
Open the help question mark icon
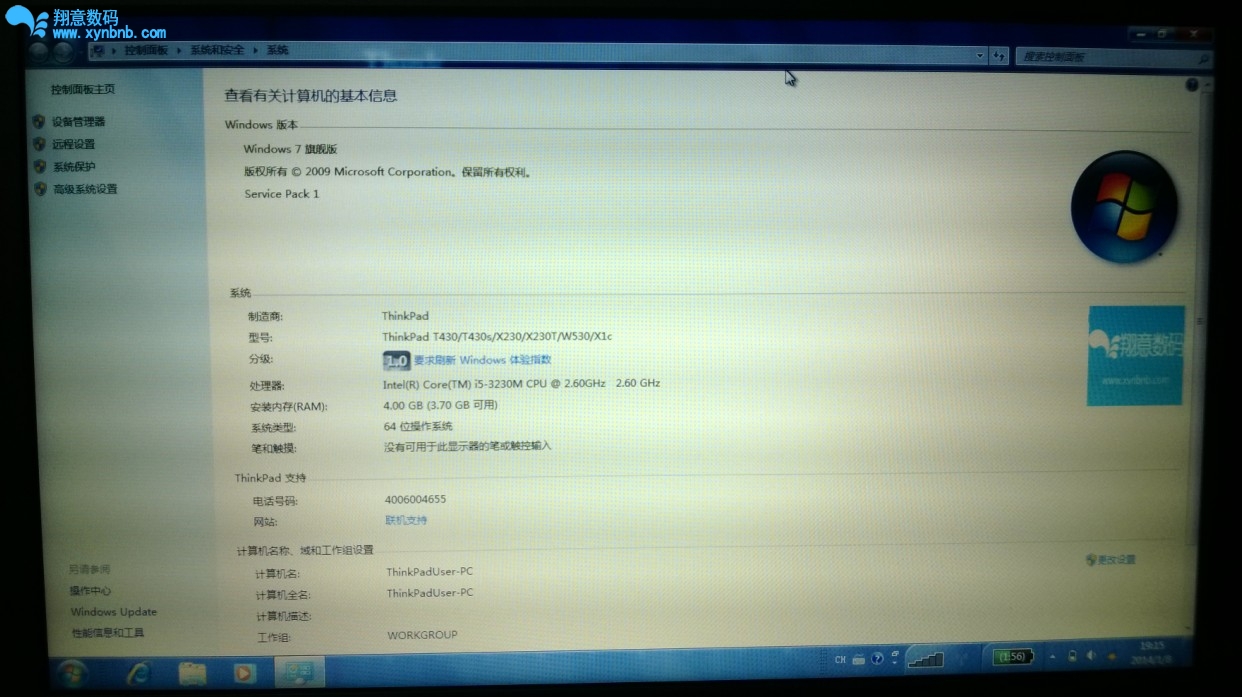[1192, 86]
